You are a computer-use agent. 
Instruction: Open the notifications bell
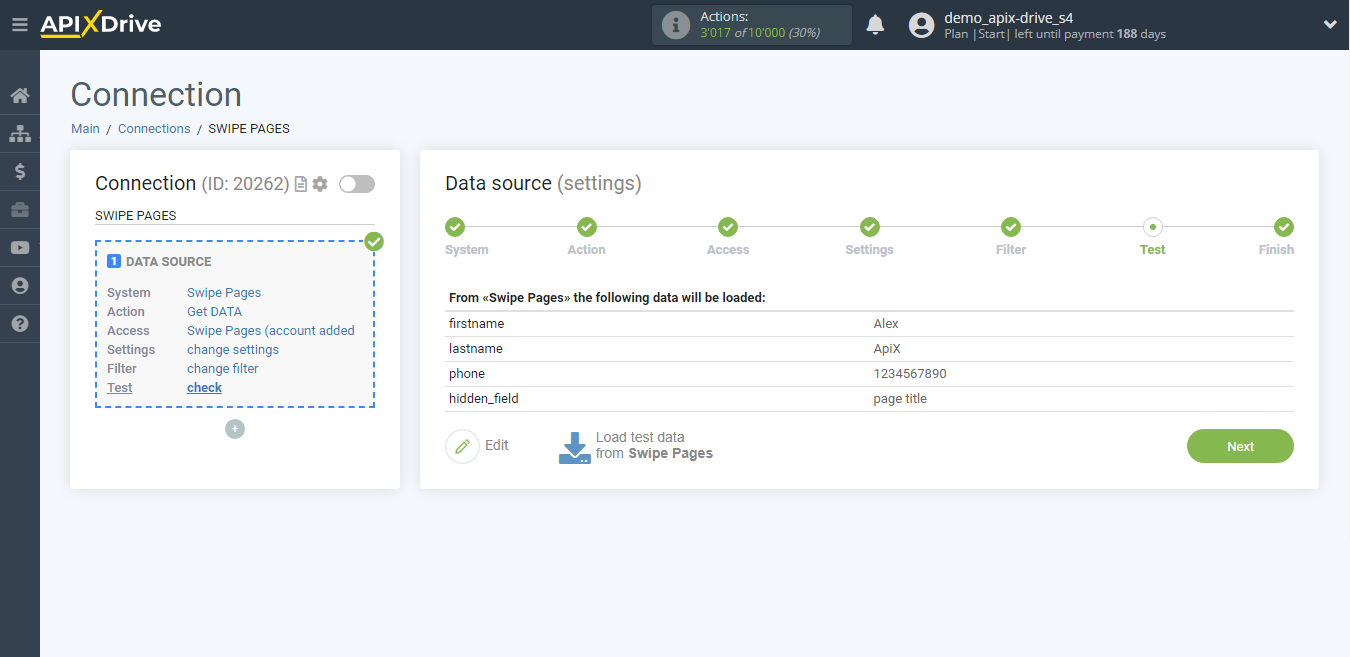coord(875,25)
